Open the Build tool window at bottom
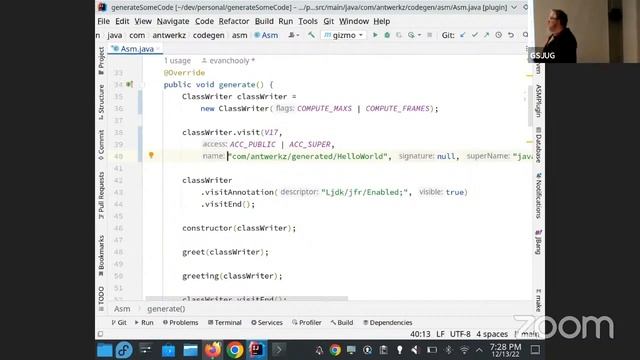Viewport: 640px width, 360px height. 342,322
